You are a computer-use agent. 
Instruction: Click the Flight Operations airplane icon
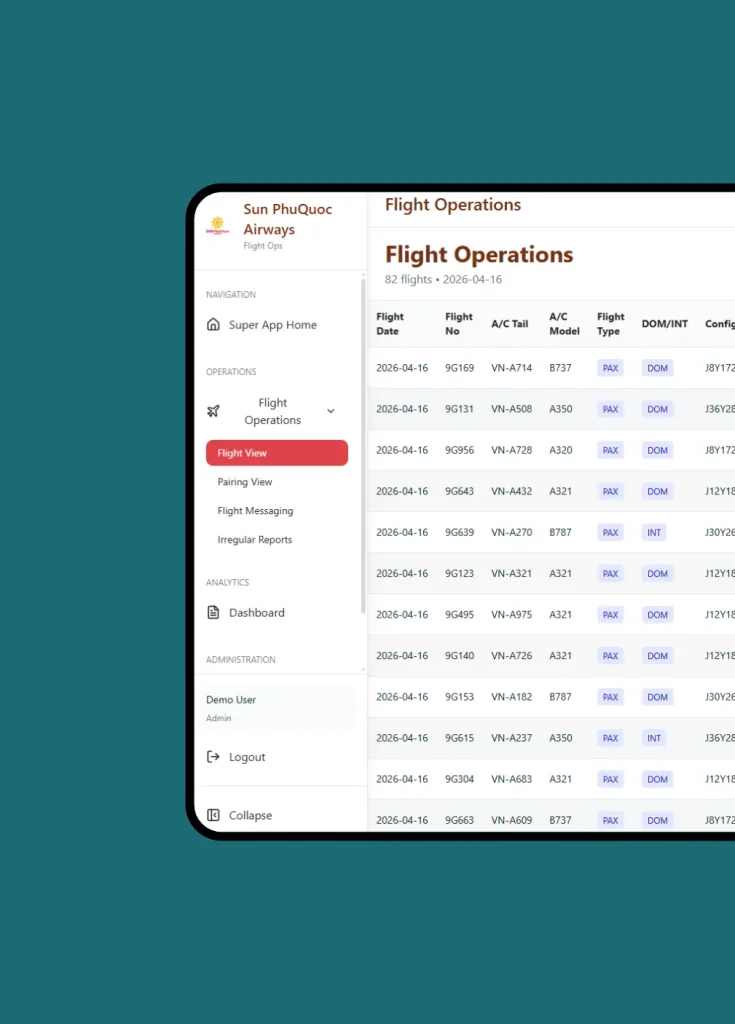[x=213, y=411]
